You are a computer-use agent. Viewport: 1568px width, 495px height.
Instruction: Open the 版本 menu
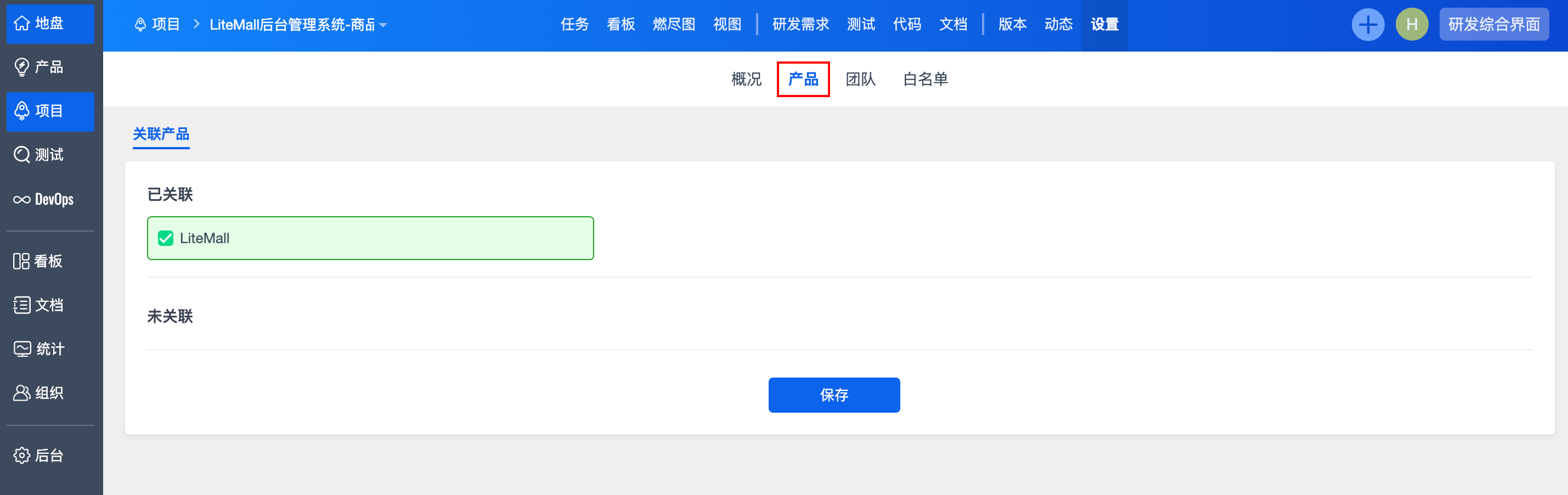[1012, 24]
